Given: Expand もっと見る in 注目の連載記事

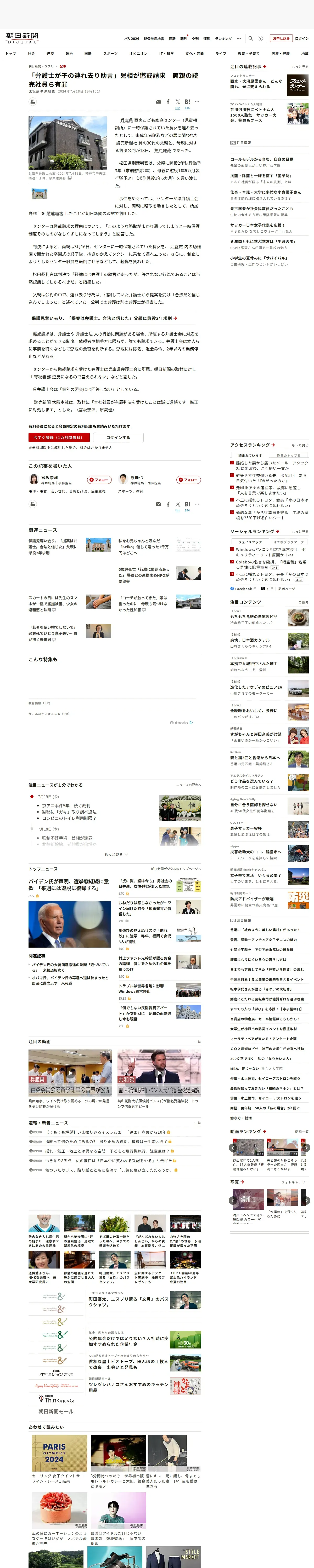Looking at the screenshot, I should tap(299, 67).
